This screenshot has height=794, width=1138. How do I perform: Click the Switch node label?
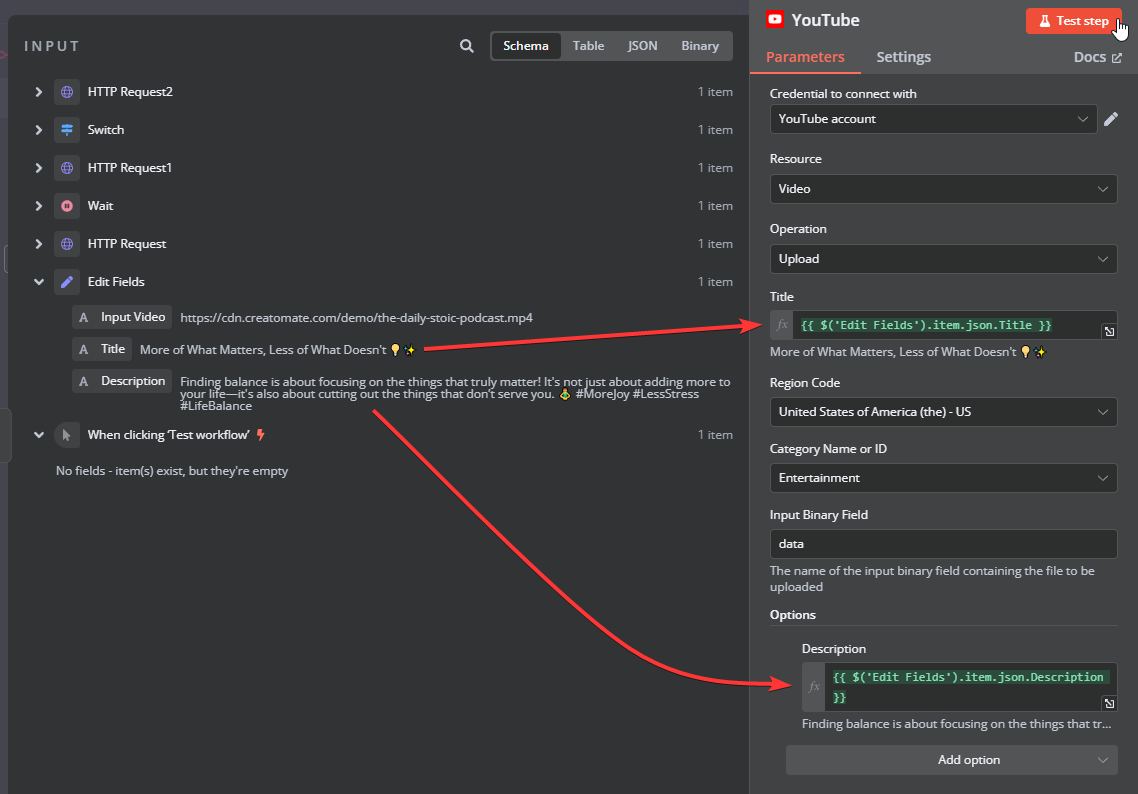point(106,130)
